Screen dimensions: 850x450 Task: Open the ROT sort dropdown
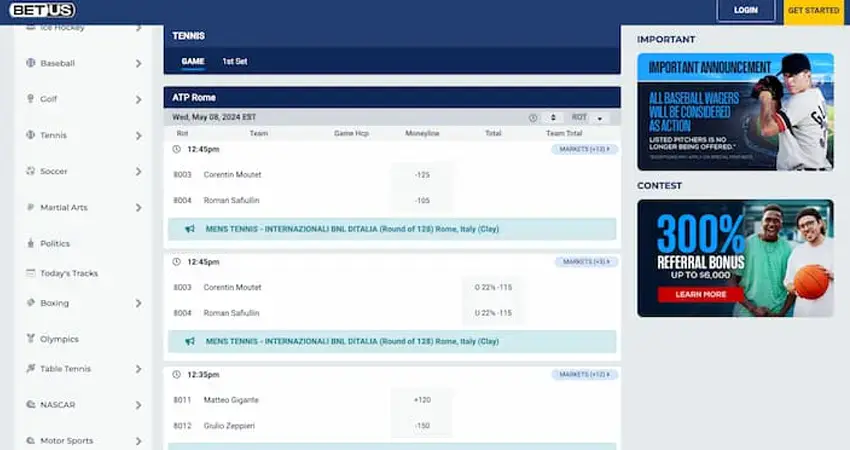pyautogui.click(x=588, y=118)
